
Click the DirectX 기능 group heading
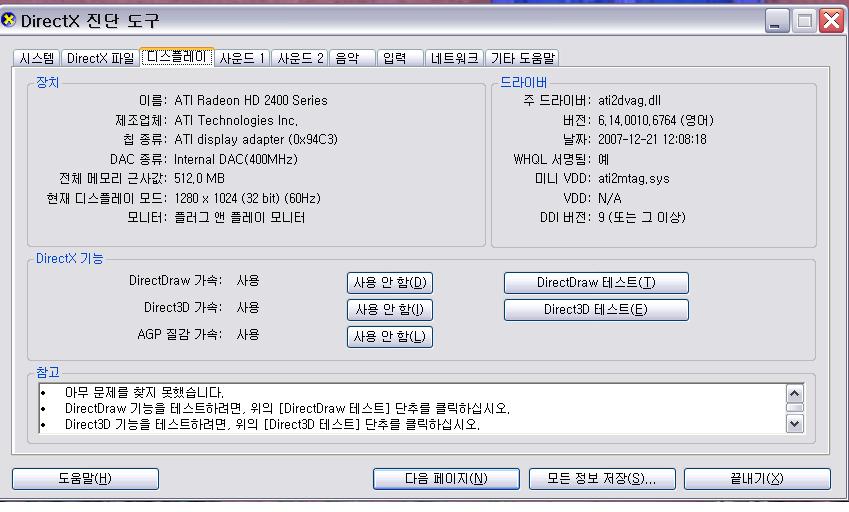69,258
